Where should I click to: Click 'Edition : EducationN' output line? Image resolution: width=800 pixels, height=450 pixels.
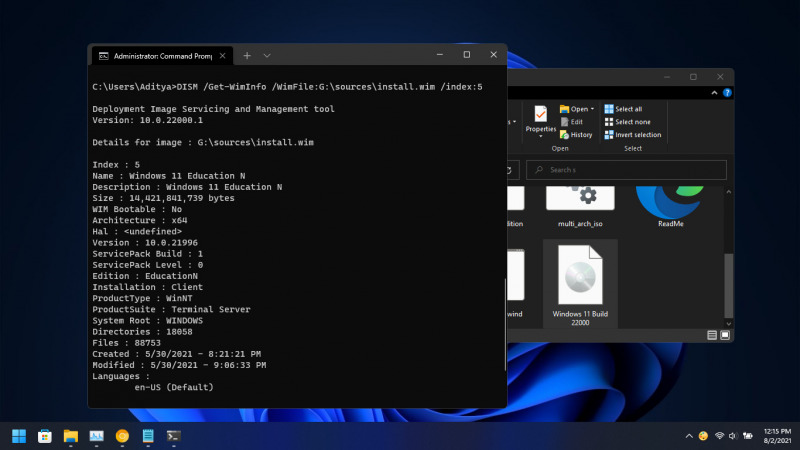point(145,276)
